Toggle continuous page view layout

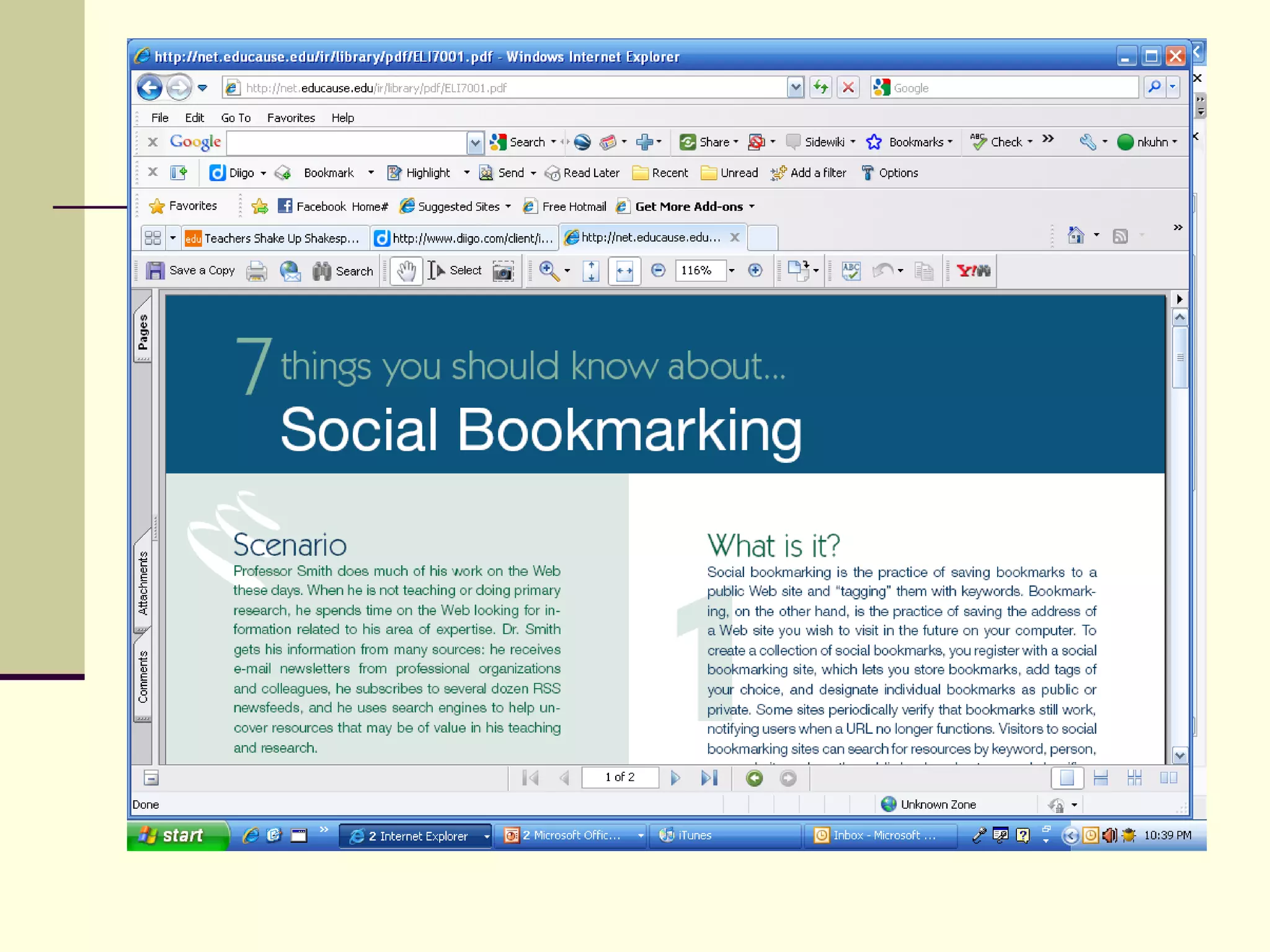[1101, 777]
